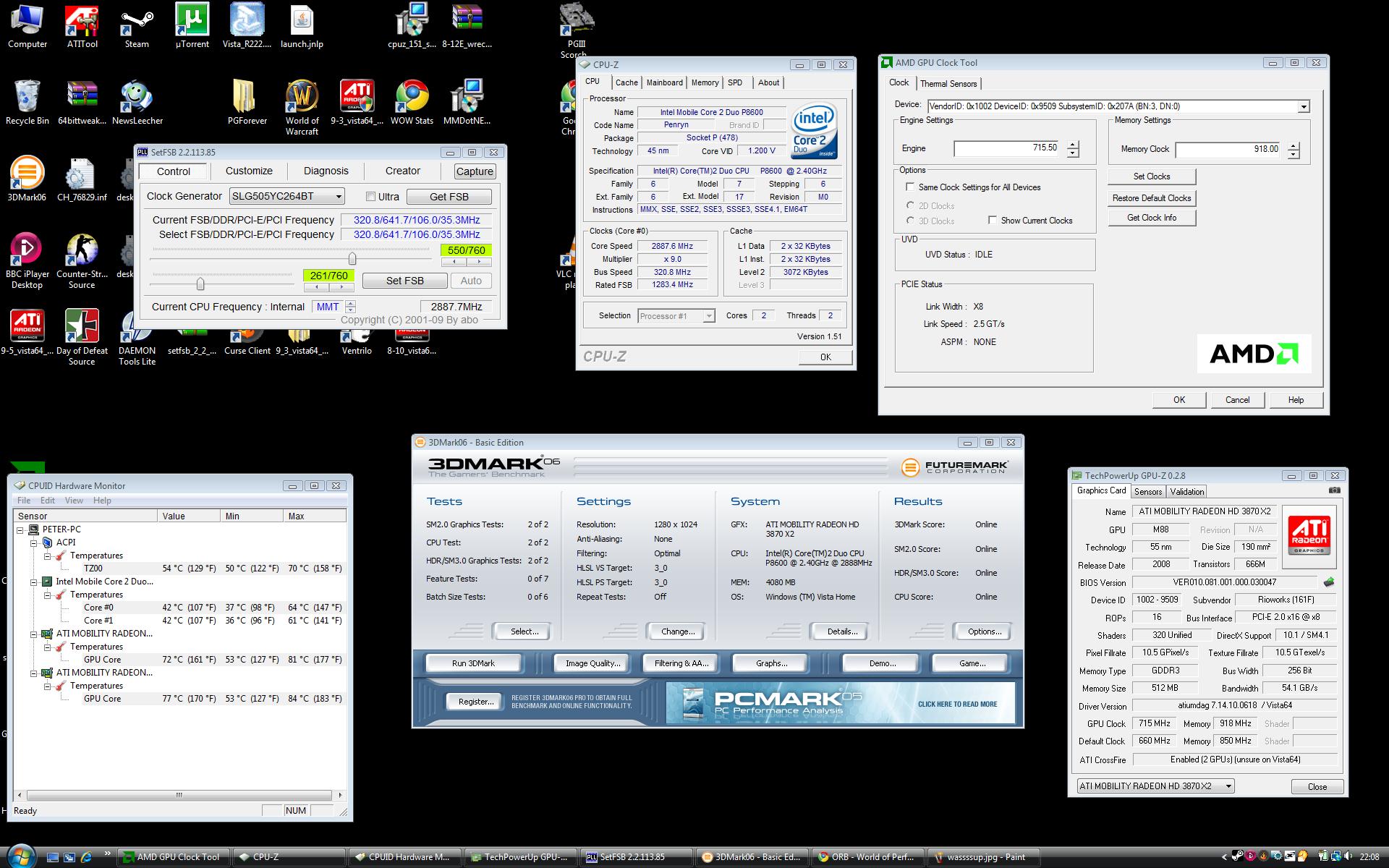Viewport: 1389px width, 868px height.
Task: Open the Computer desktop icon
Action: 27,26
